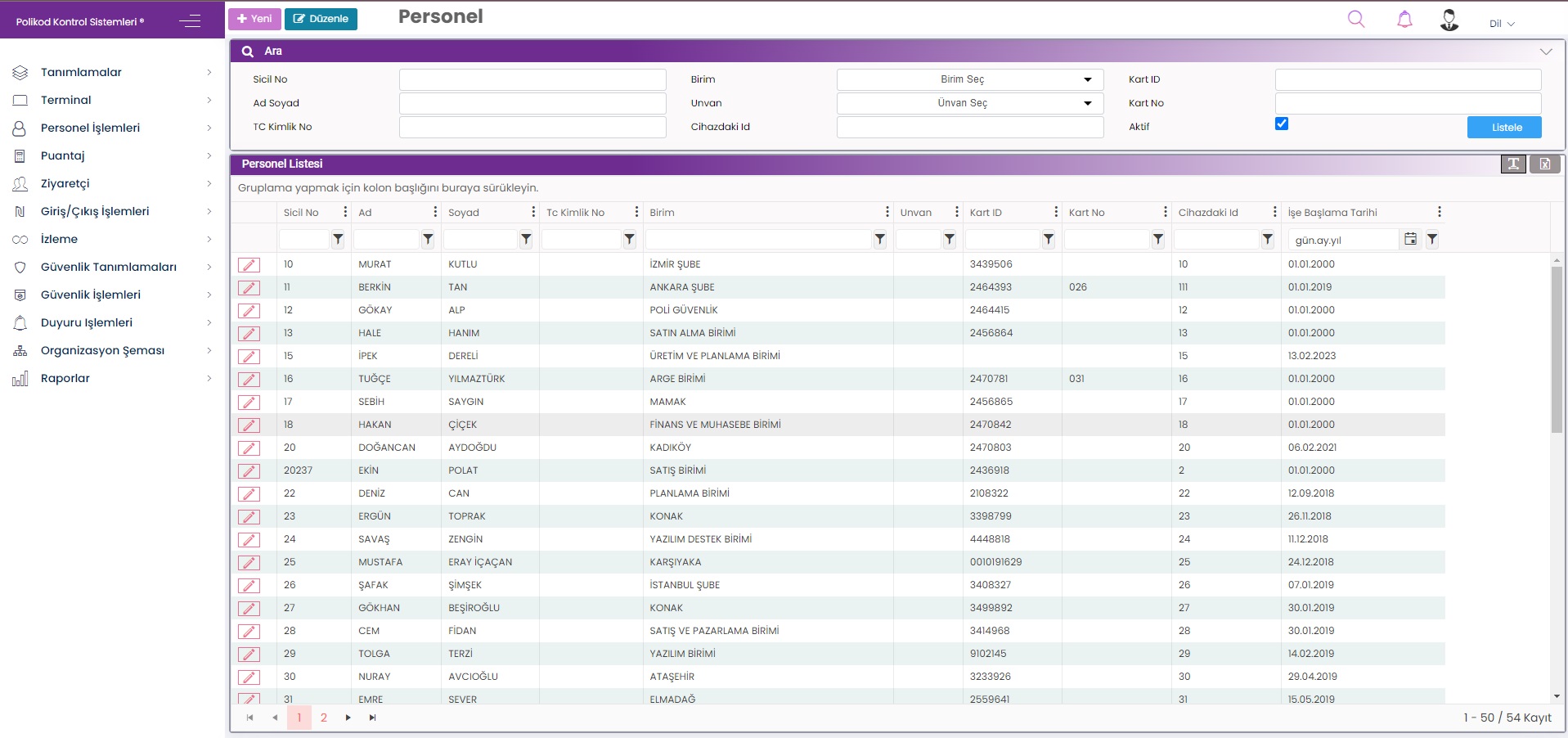The image size is (1568, 738).
Task: Click the table vertical scrollbar thumb
Action: point(1557,349)
